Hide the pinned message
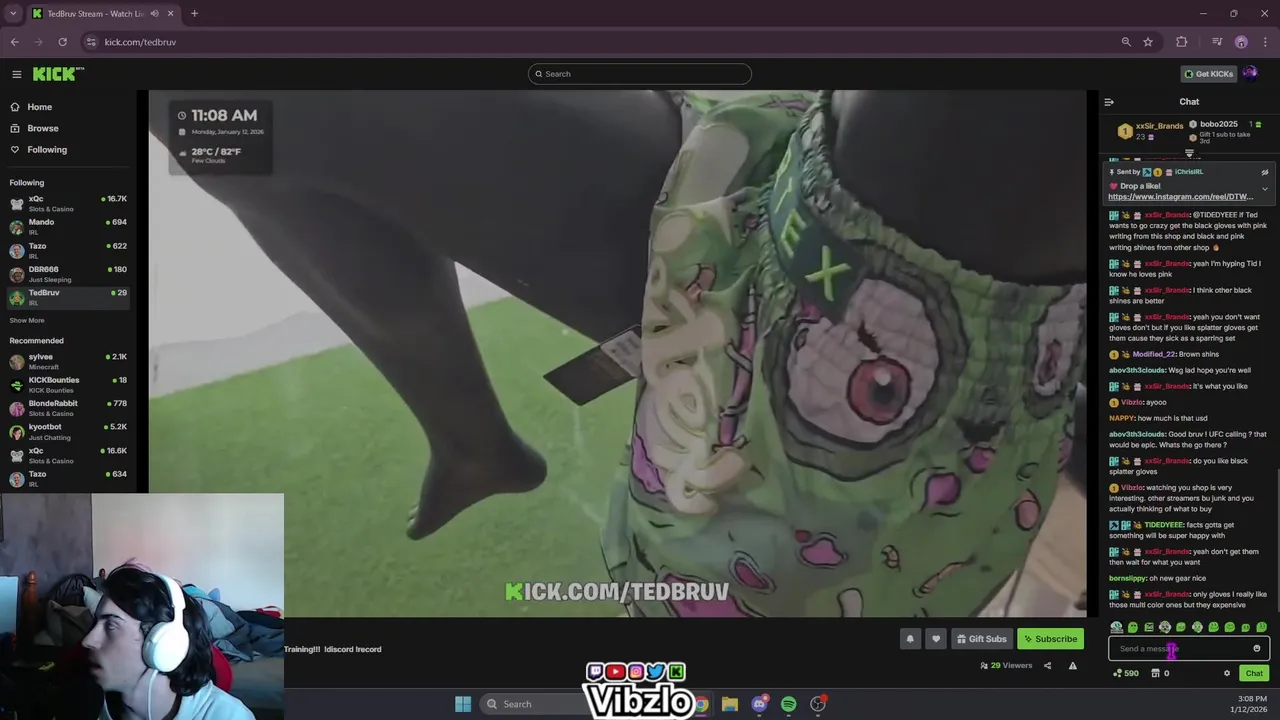1280x720 pixels. pyautogui.click(x=1264, y=172)
